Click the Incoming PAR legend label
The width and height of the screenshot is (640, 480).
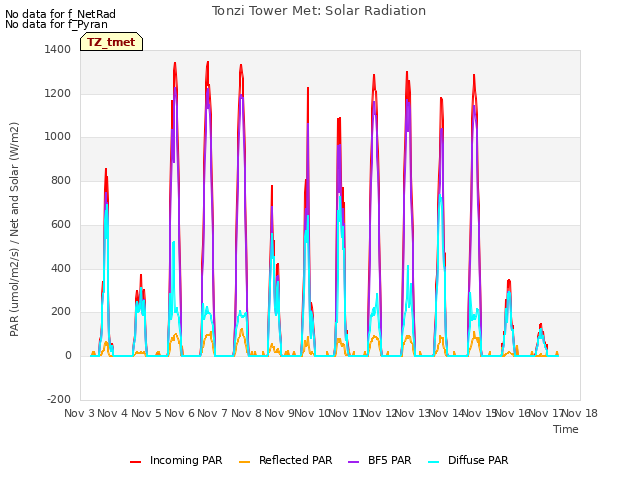pos(186,460)
